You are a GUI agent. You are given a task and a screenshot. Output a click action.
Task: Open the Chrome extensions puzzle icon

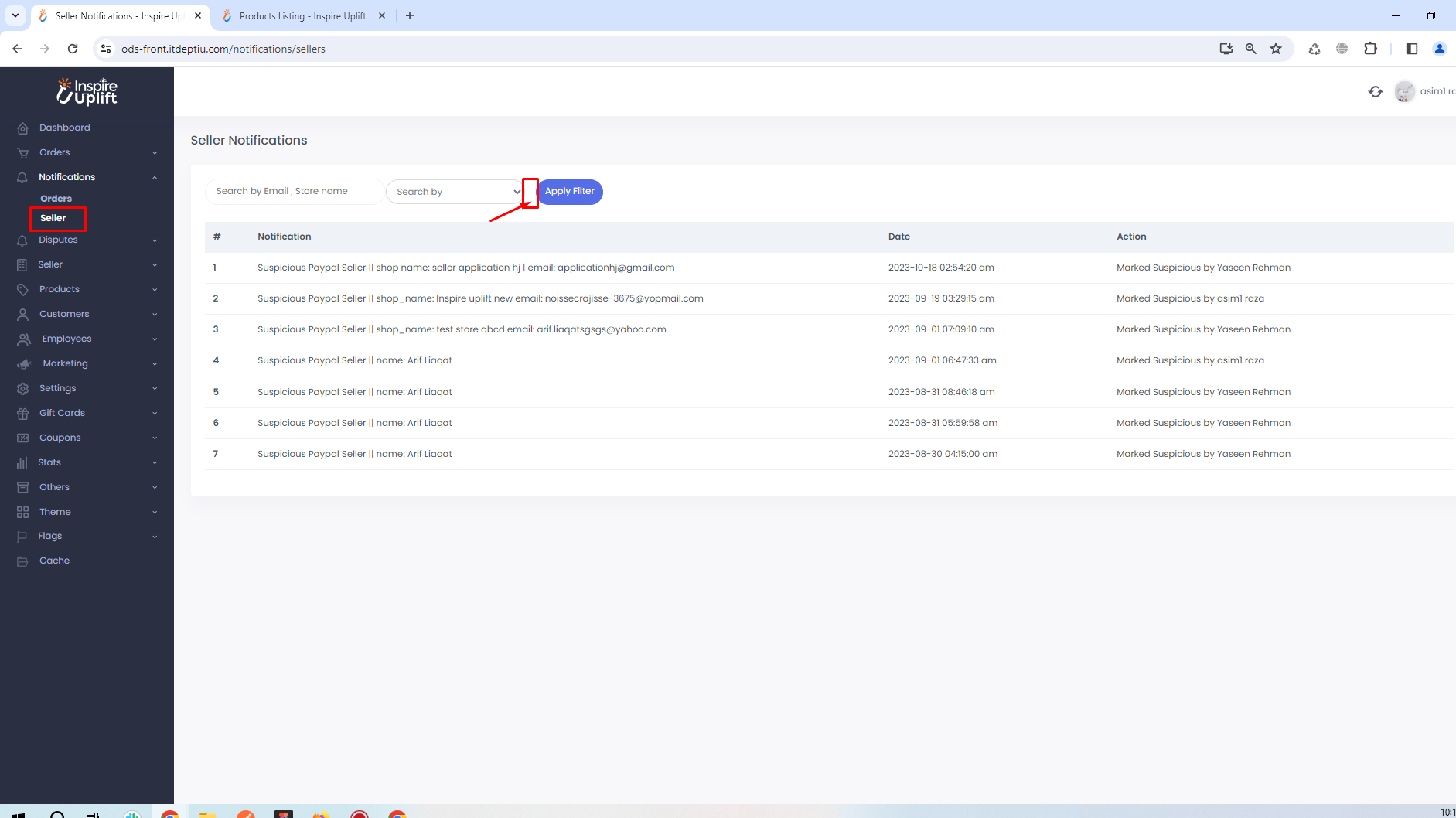(x=1370, y=49)
